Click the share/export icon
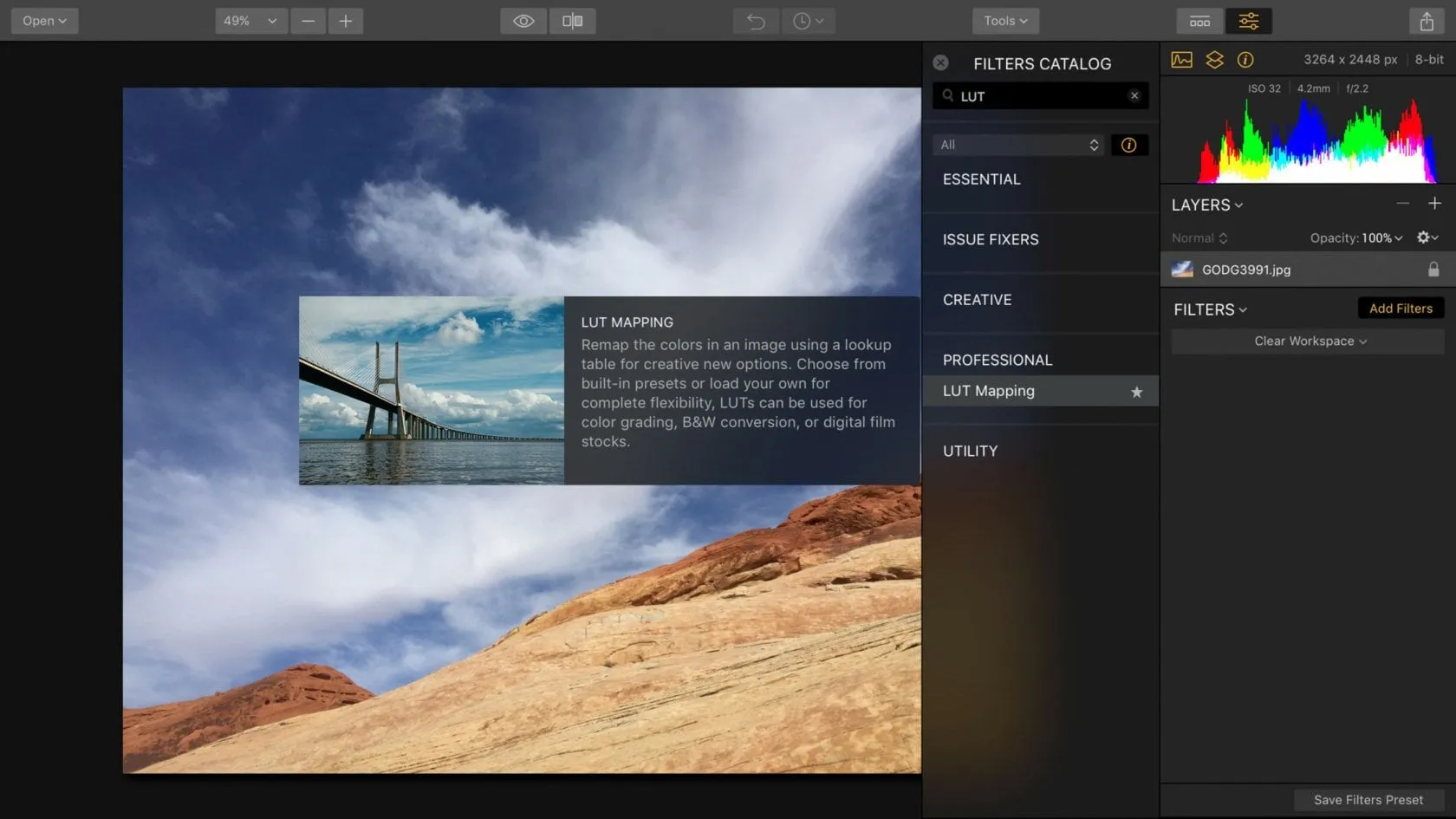The width and height of the screenshot is (1456, 819). 1427,21
